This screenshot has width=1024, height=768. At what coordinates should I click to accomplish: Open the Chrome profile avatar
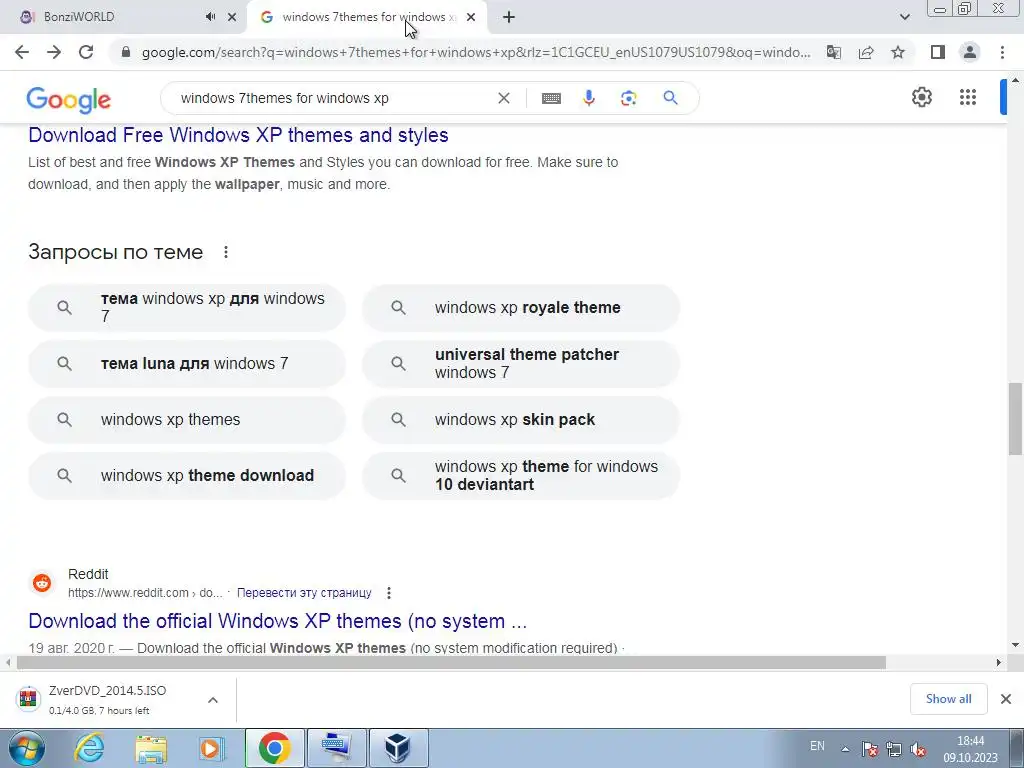pyautogui.click(x=970, y=52)
